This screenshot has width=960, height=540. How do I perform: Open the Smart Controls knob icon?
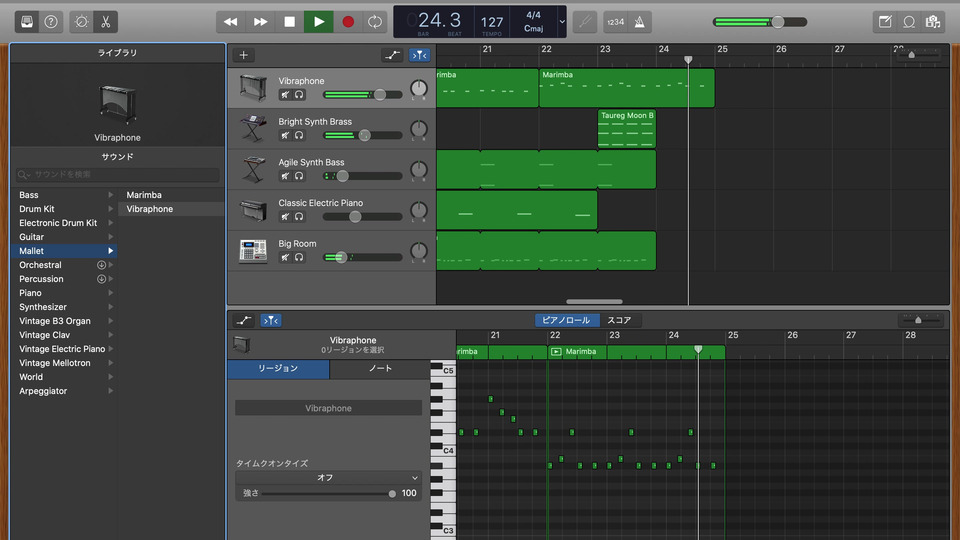tap(81, 21)
